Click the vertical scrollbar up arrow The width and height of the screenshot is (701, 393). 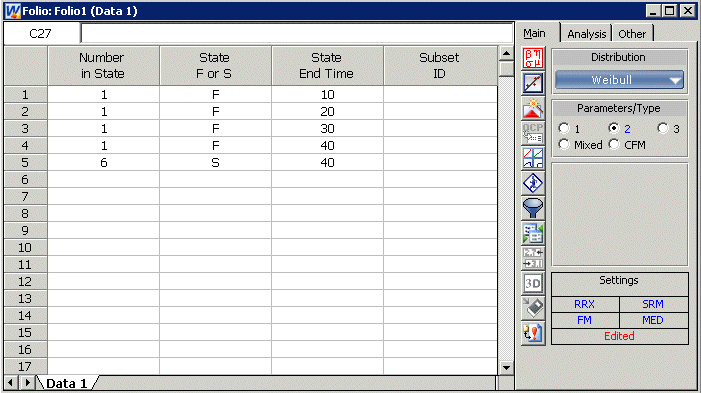click(x=506, y=54)
